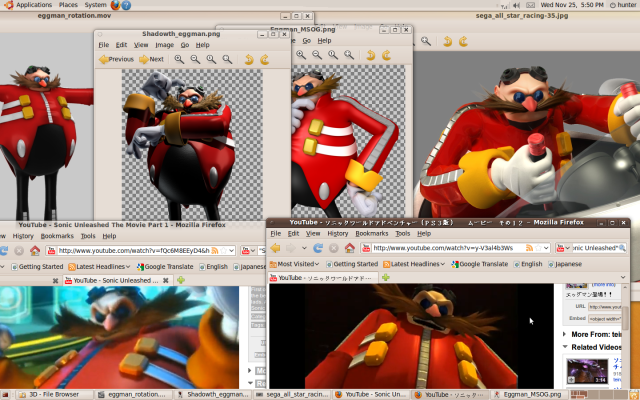Viewport: 640px width, 400px height.
Task: Launch Firefox from top panel icon
Action: coord(116,5)
